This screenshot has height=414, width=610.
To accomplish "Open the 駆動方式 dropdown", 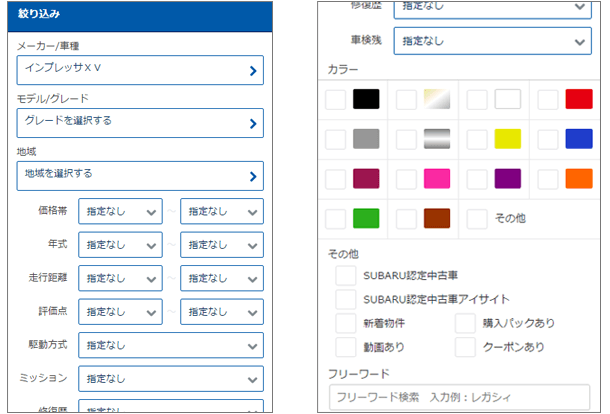I will tap(170, 346).
